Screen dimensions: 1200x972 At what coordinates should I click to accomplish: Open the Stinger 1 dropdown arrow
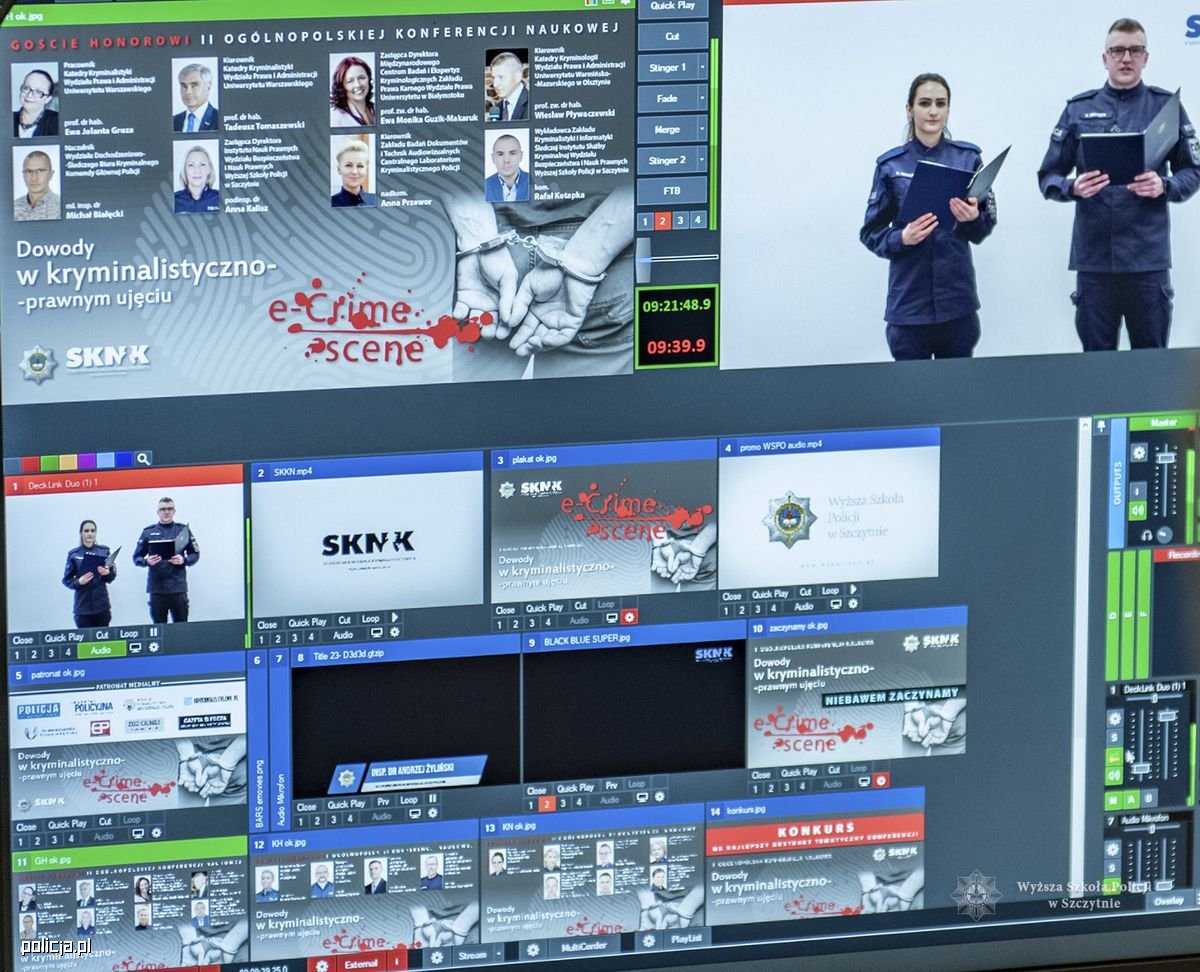coord(702,67)
